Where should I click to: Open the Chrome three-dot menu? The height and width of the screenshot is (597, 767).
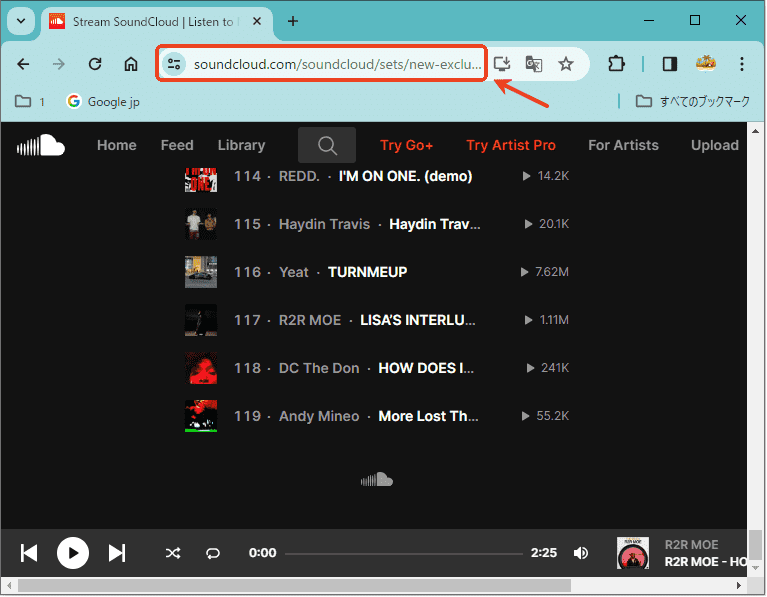742,64
